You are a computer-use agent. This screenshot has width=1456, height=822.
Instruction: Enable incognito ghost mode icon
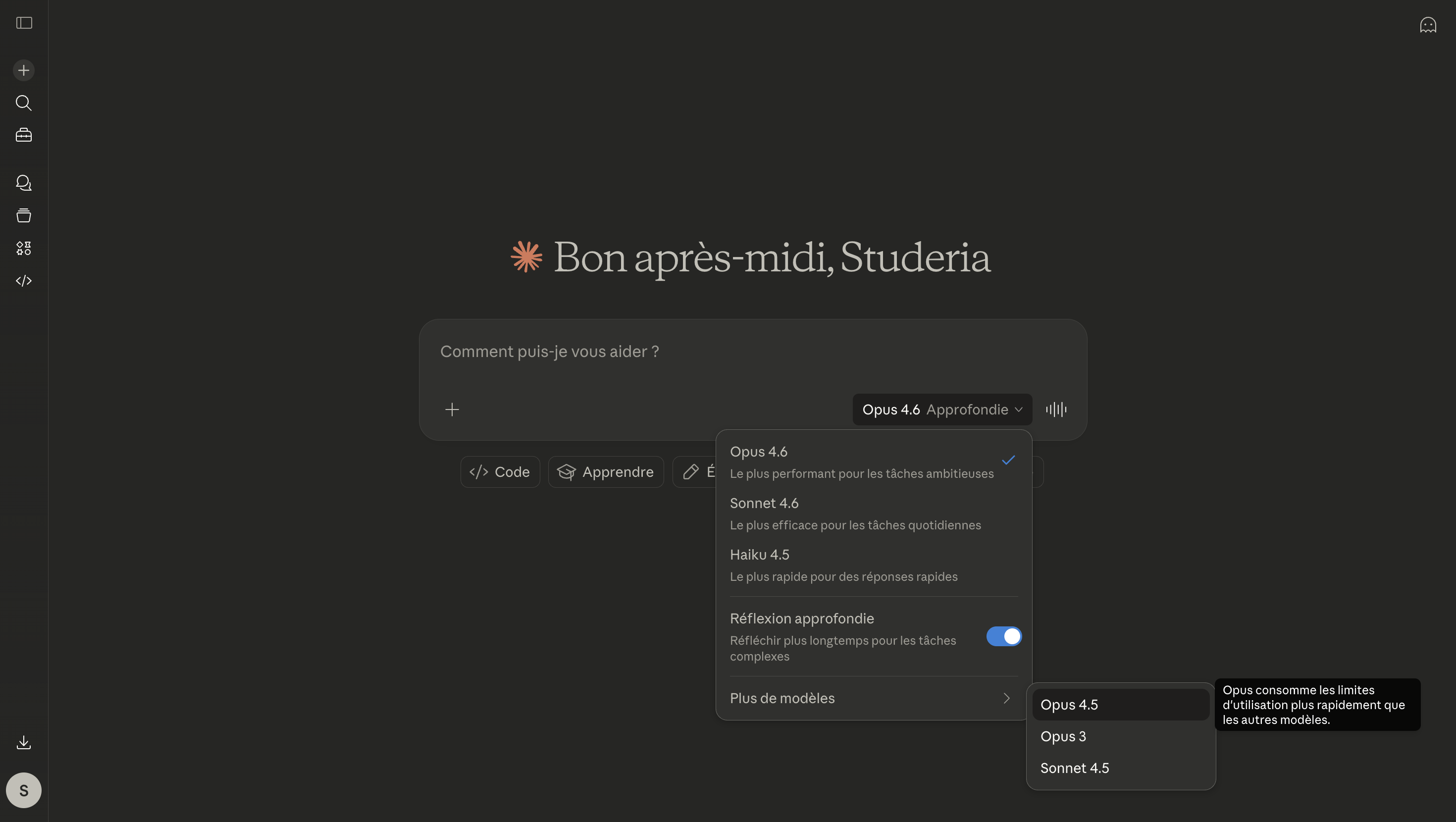1428,25
